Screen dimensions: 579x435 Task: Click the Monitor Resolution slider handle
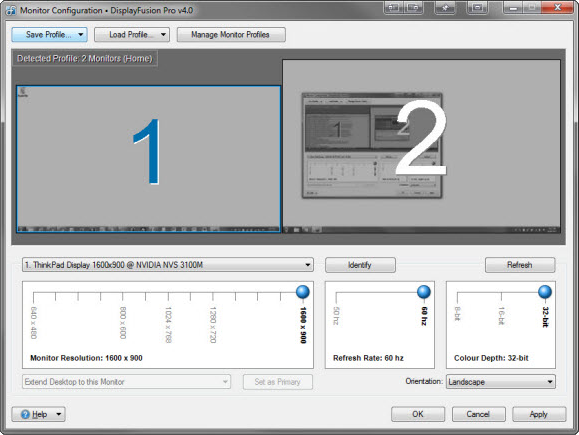[303, 292]
